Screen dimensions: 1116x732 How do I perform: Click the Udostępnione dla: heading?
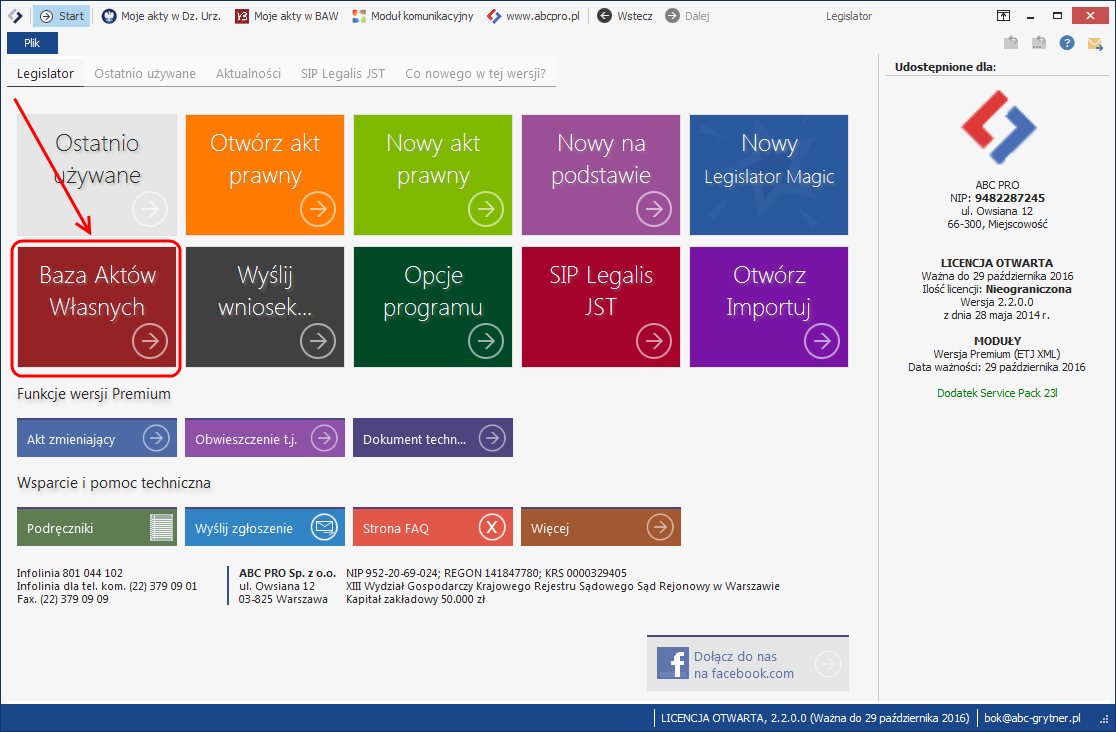(945, 67)
